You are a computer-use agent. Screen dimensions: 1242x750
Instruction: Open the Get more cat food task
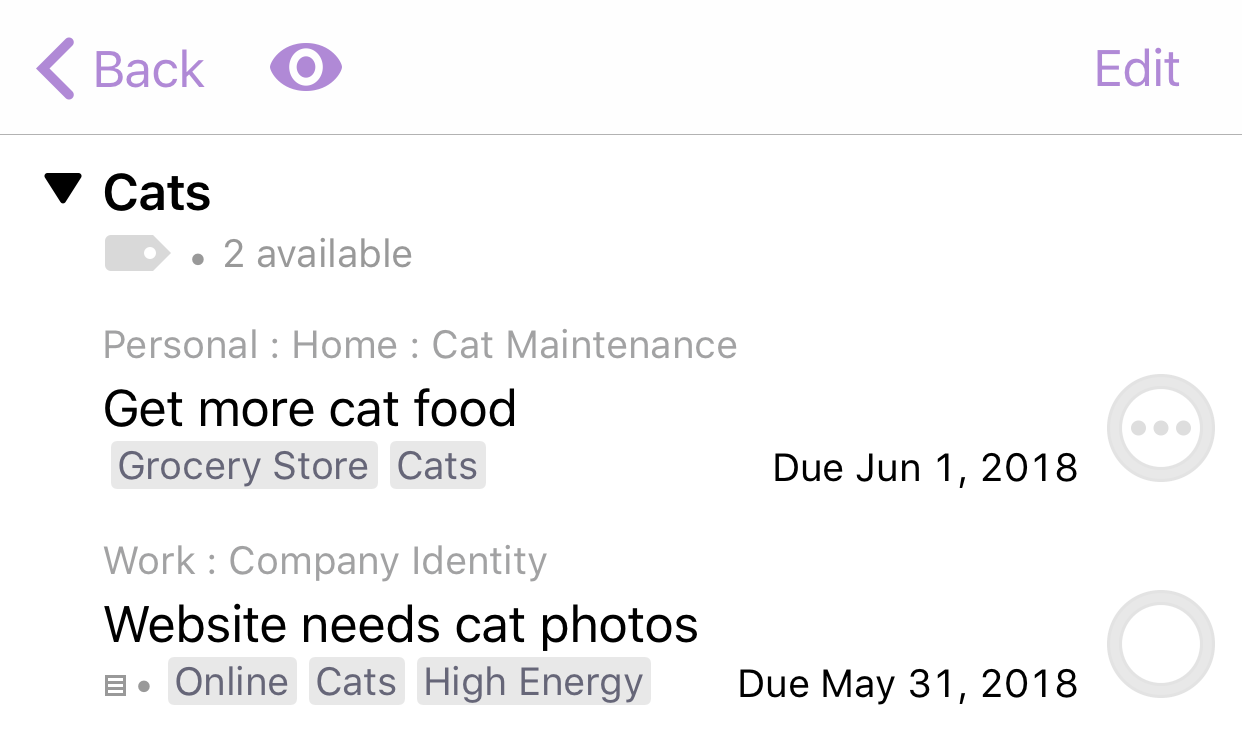coord(310,409)
